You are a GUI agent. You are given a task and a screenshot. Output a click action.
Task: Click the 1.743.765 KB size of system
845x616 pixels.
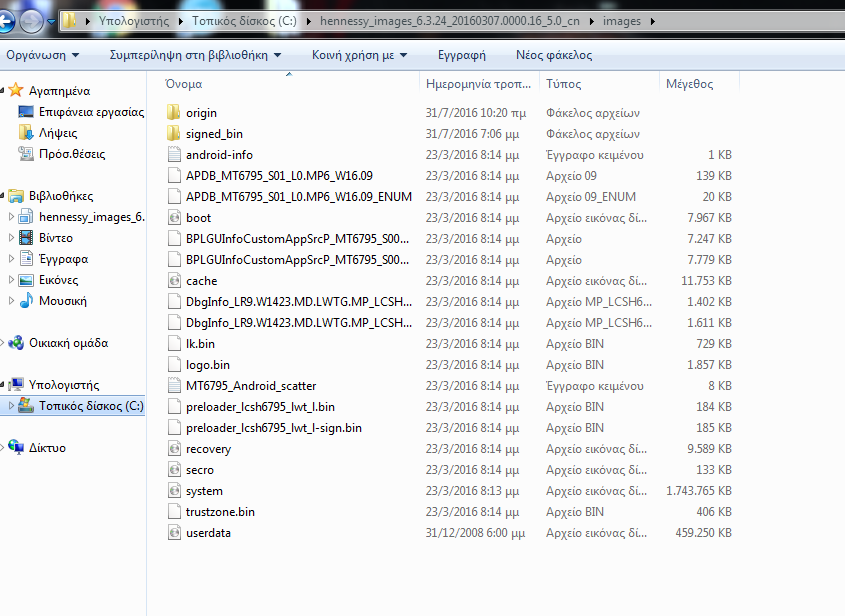click(x=699, y=491)
